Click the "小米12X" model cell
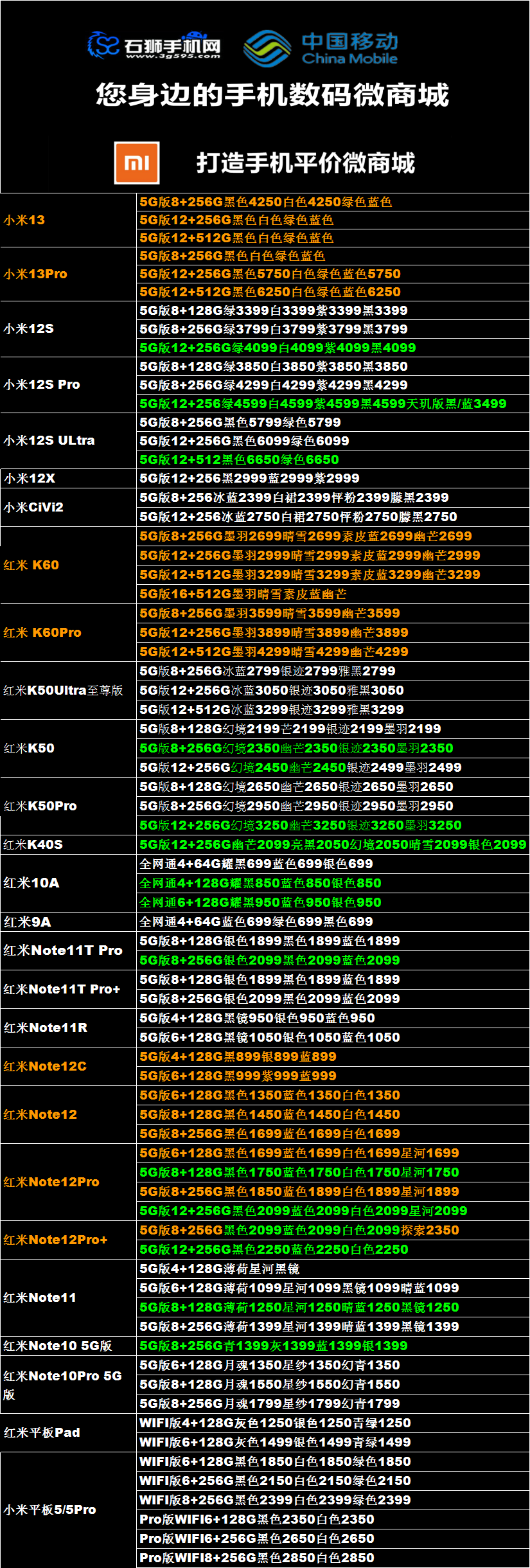 68,478
